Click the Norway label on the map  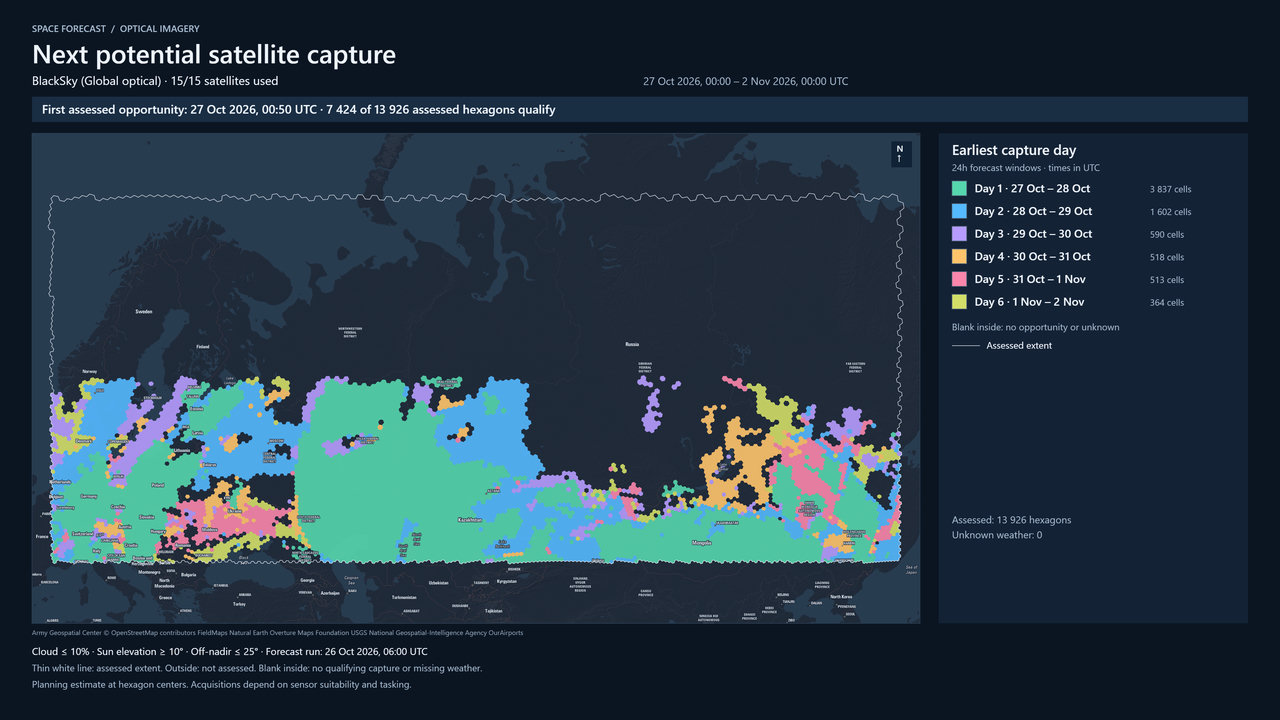[x=90, y=372]
